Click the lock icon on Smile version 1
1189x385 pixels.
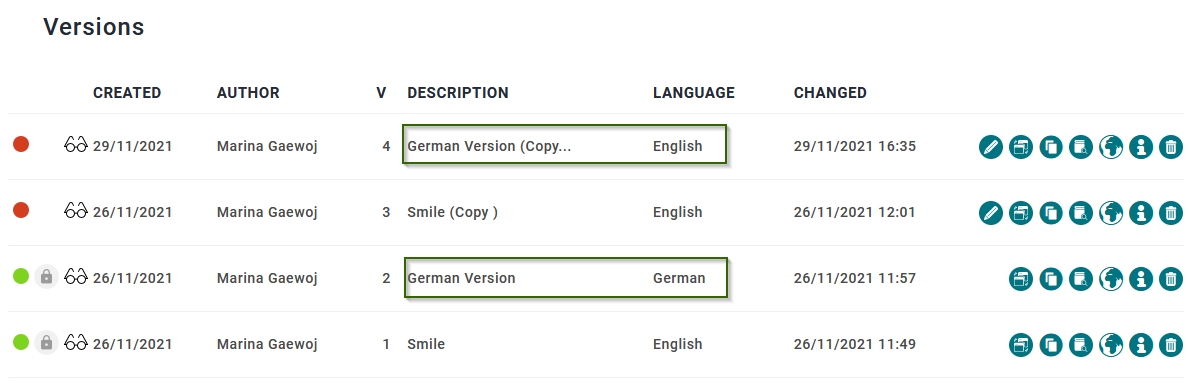[x=46, y=343]
